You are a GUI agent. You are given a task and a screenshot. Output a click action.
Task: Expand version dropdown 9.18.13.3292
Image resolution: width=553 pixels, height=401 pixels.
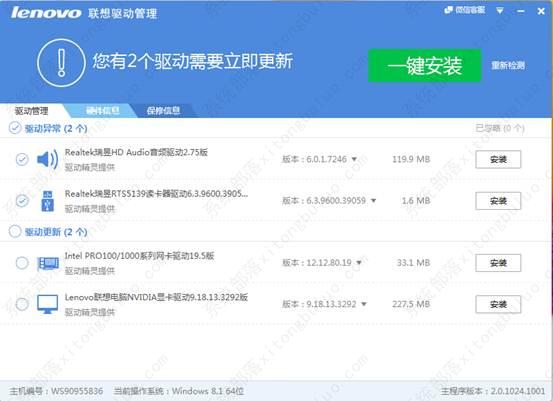(x=364, y=304)
